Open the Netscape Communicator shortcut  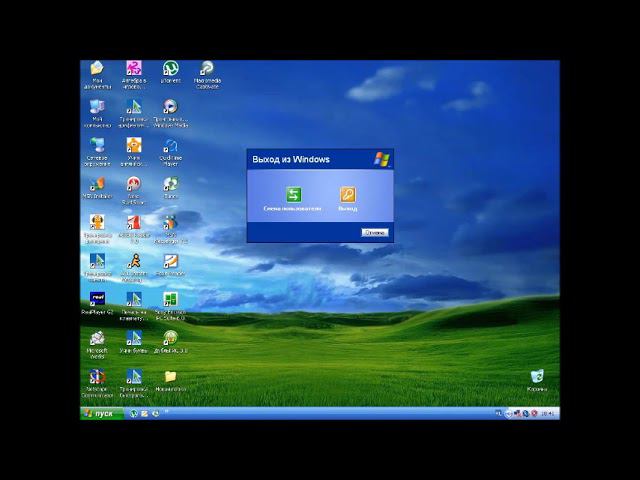pos(97,377)
